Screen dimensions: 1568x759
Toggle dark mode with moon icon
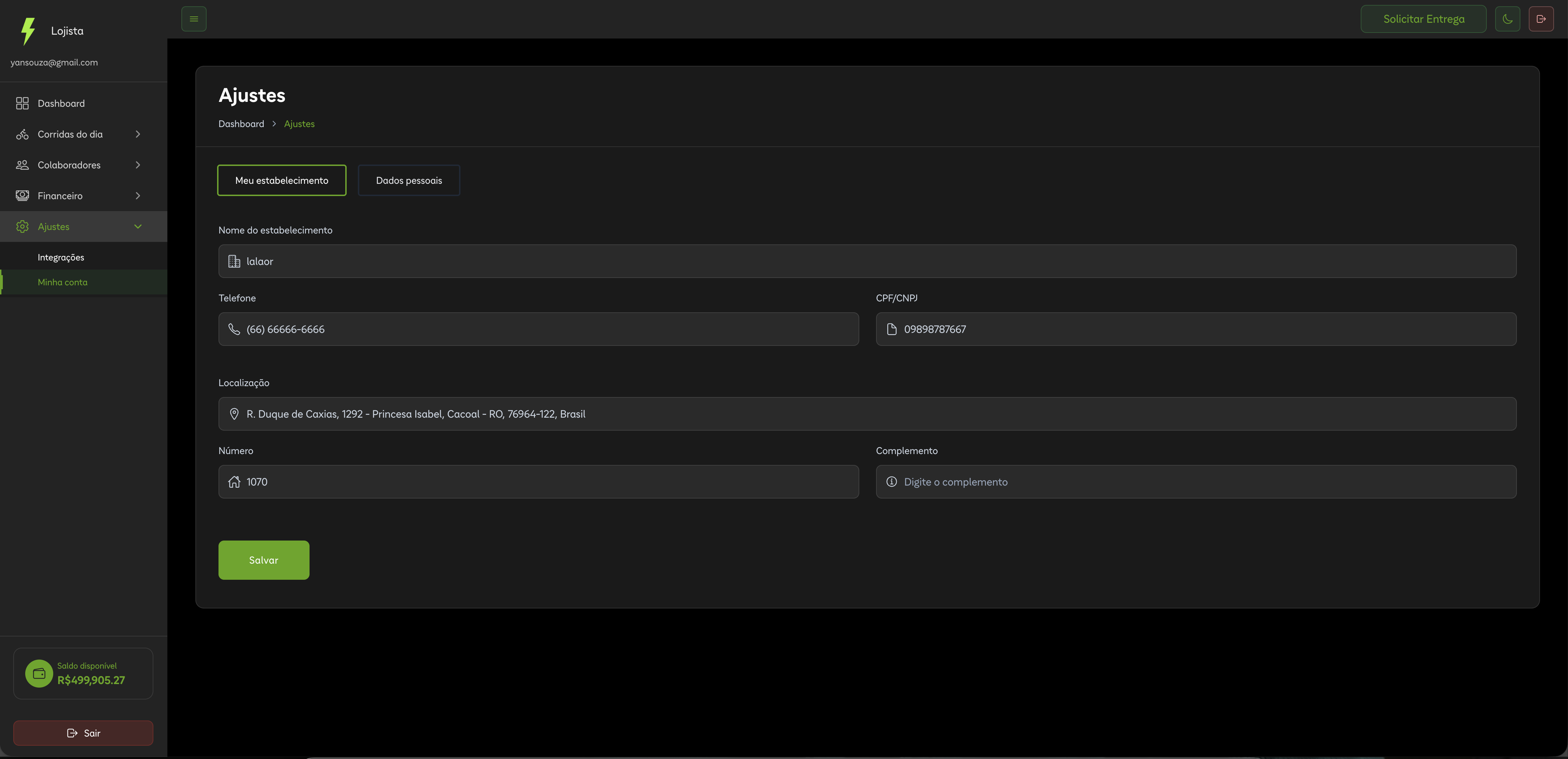coord(1507,19)
